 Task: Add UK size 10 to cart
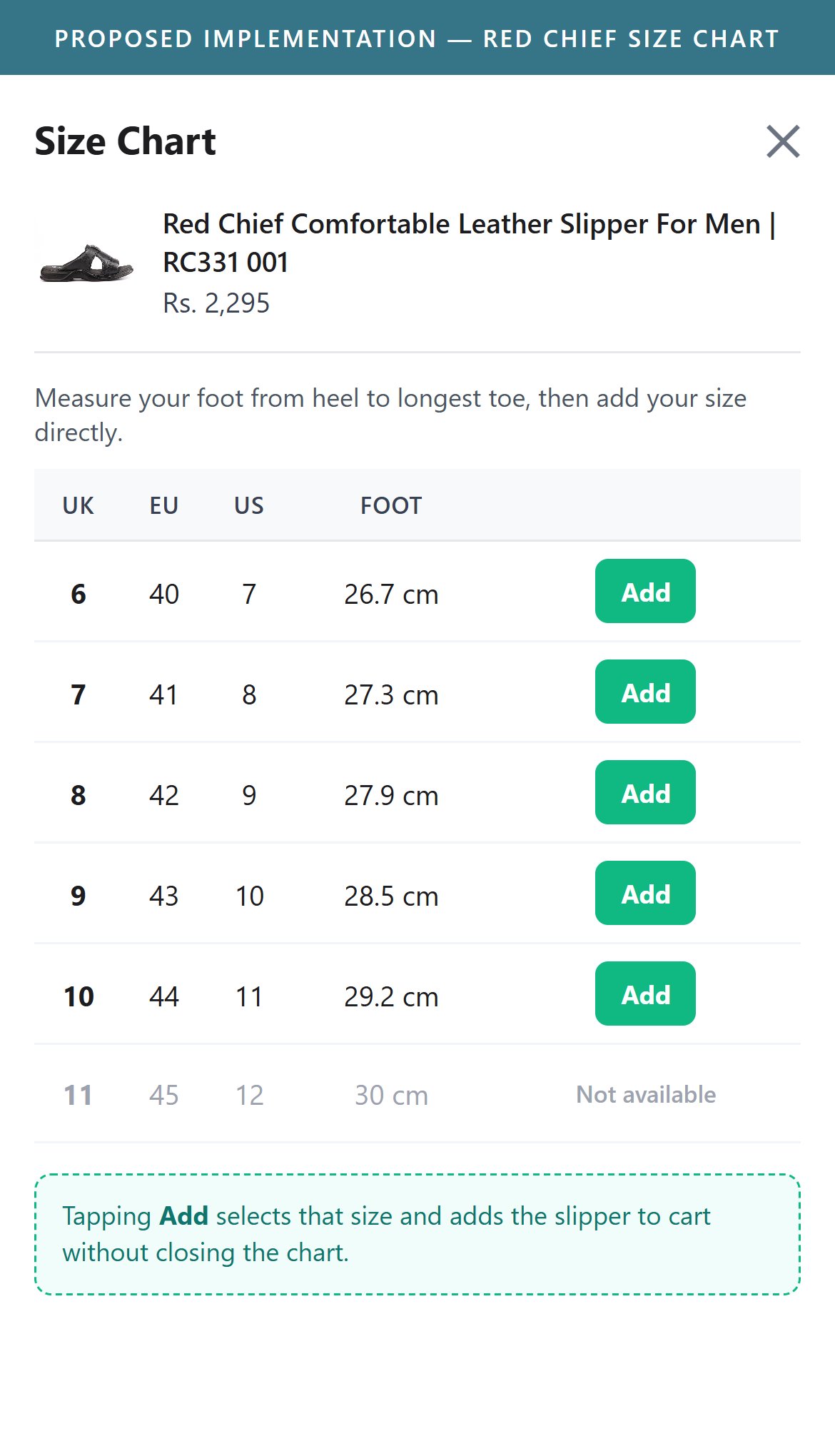point(645,994)
